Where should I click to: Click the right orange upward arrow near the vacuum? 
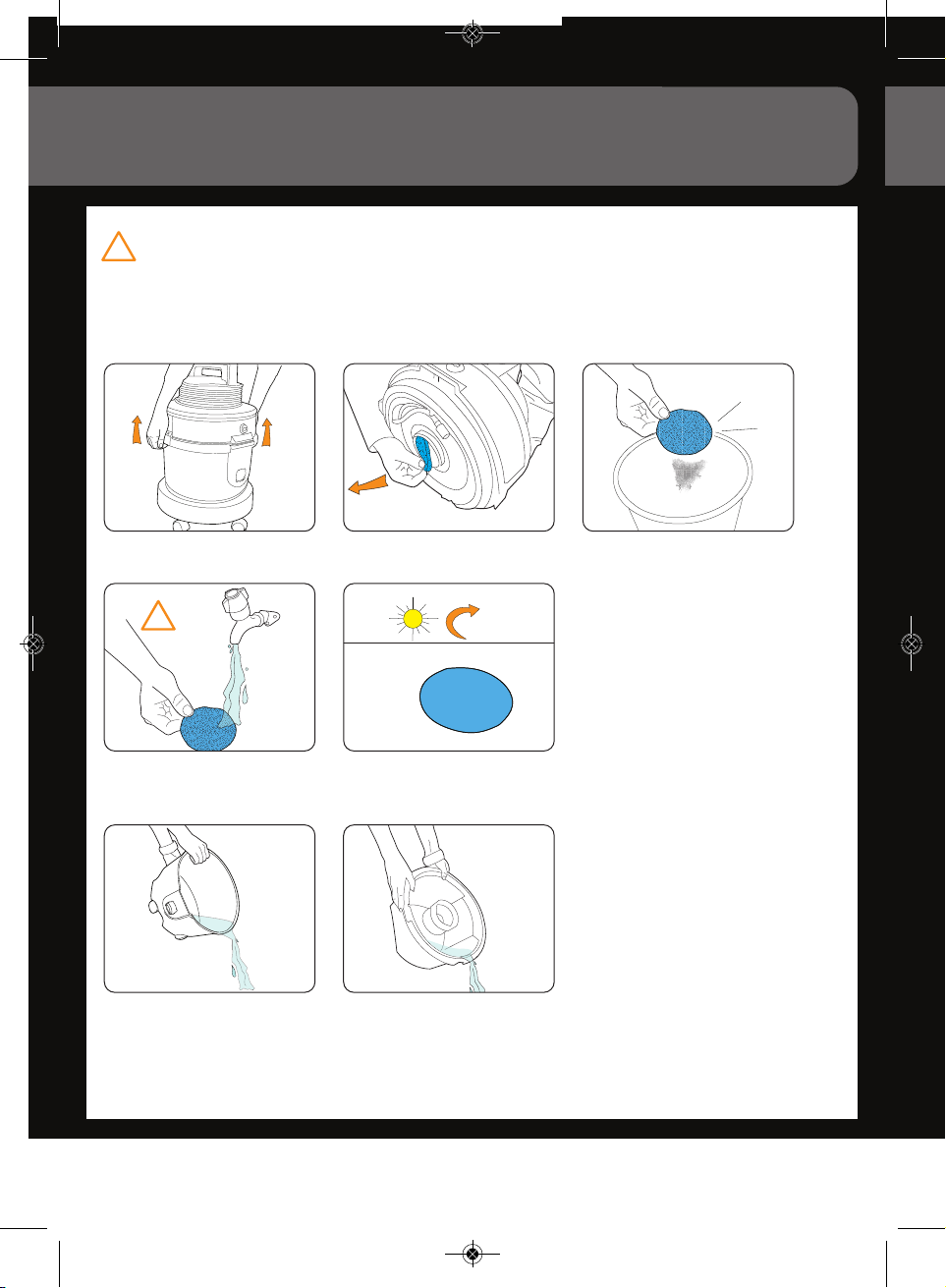266,431
